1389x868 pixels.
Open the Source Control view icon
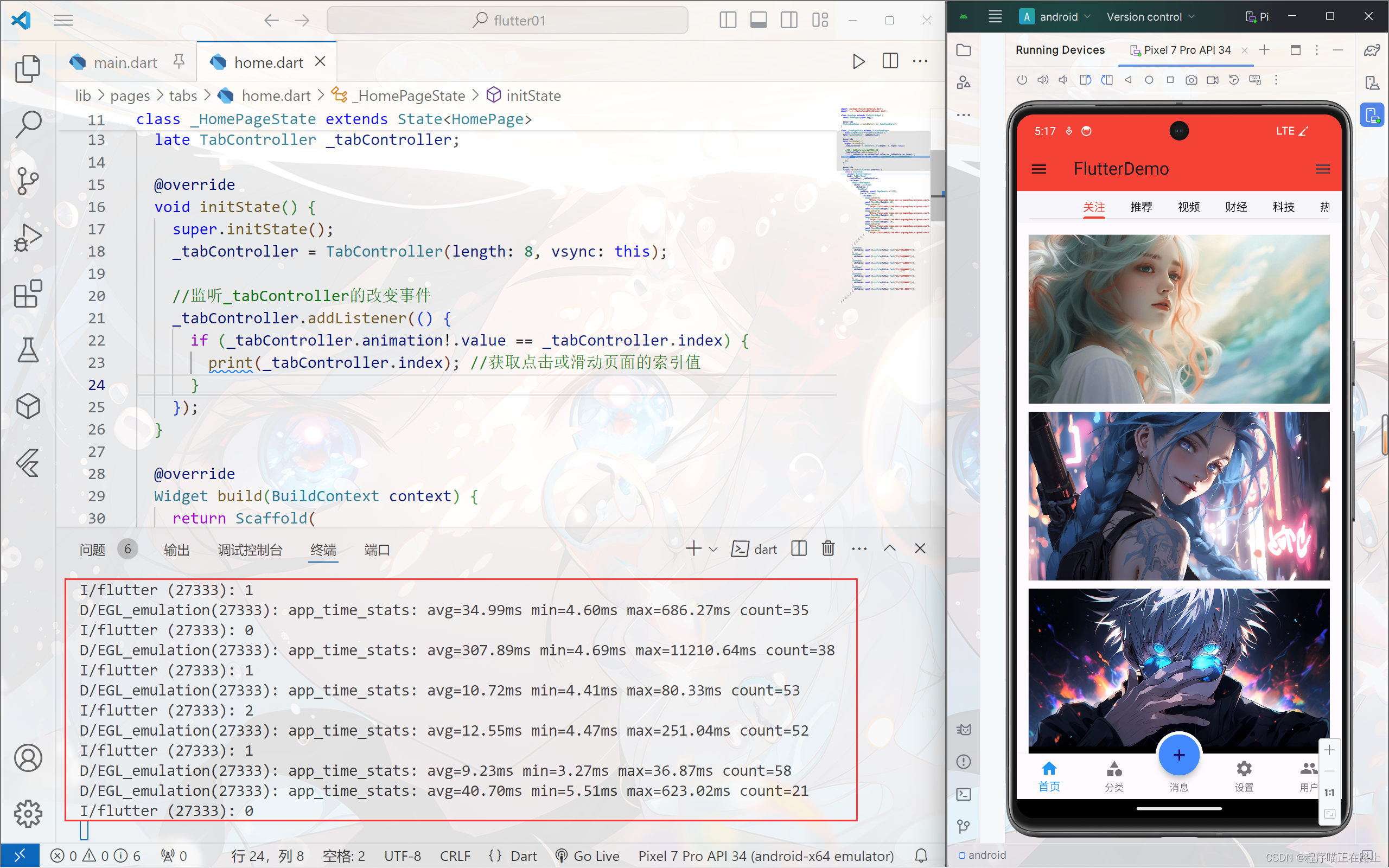(27, 181)
